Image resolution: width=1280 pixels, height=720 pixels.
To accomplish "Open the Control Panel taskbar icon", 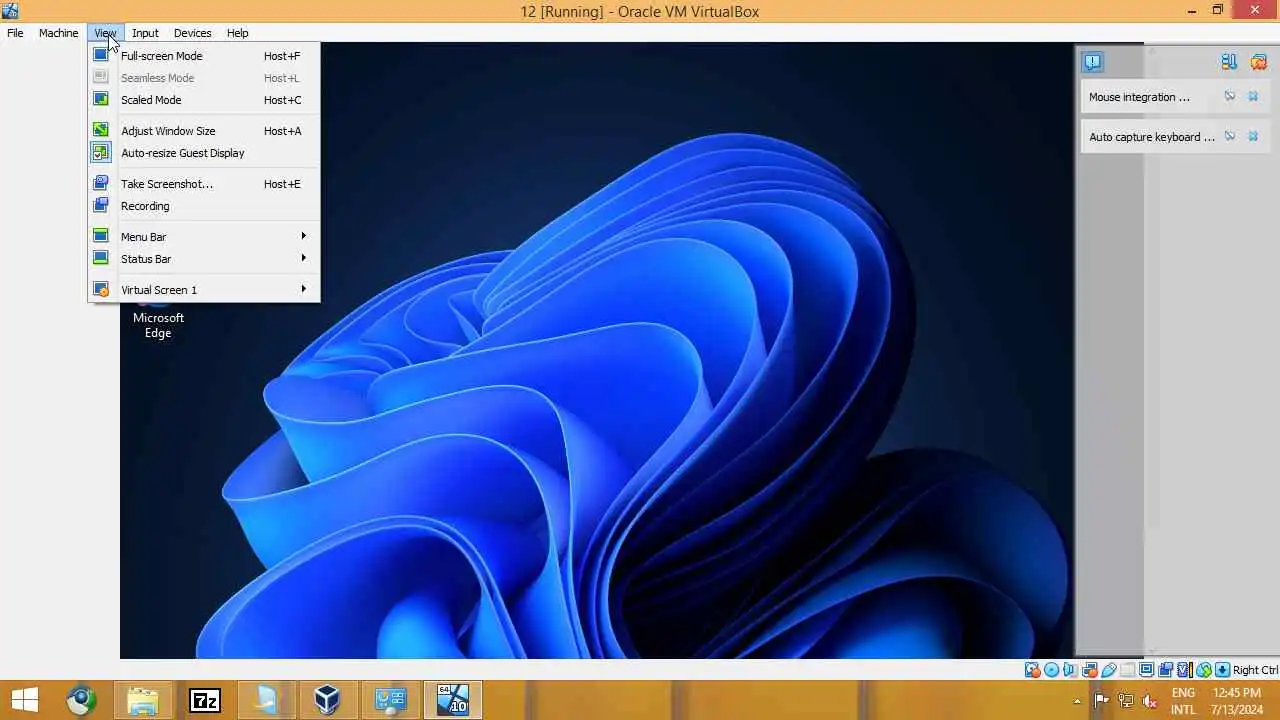I will point(390,700).
